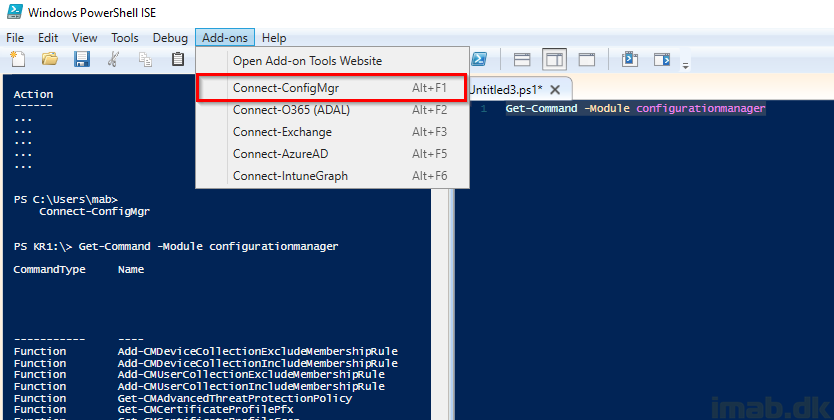Run Connect-ConfigMgr from Add-ons menu
The height and width of the screenshot is (420, 834).
pos(332,88)
